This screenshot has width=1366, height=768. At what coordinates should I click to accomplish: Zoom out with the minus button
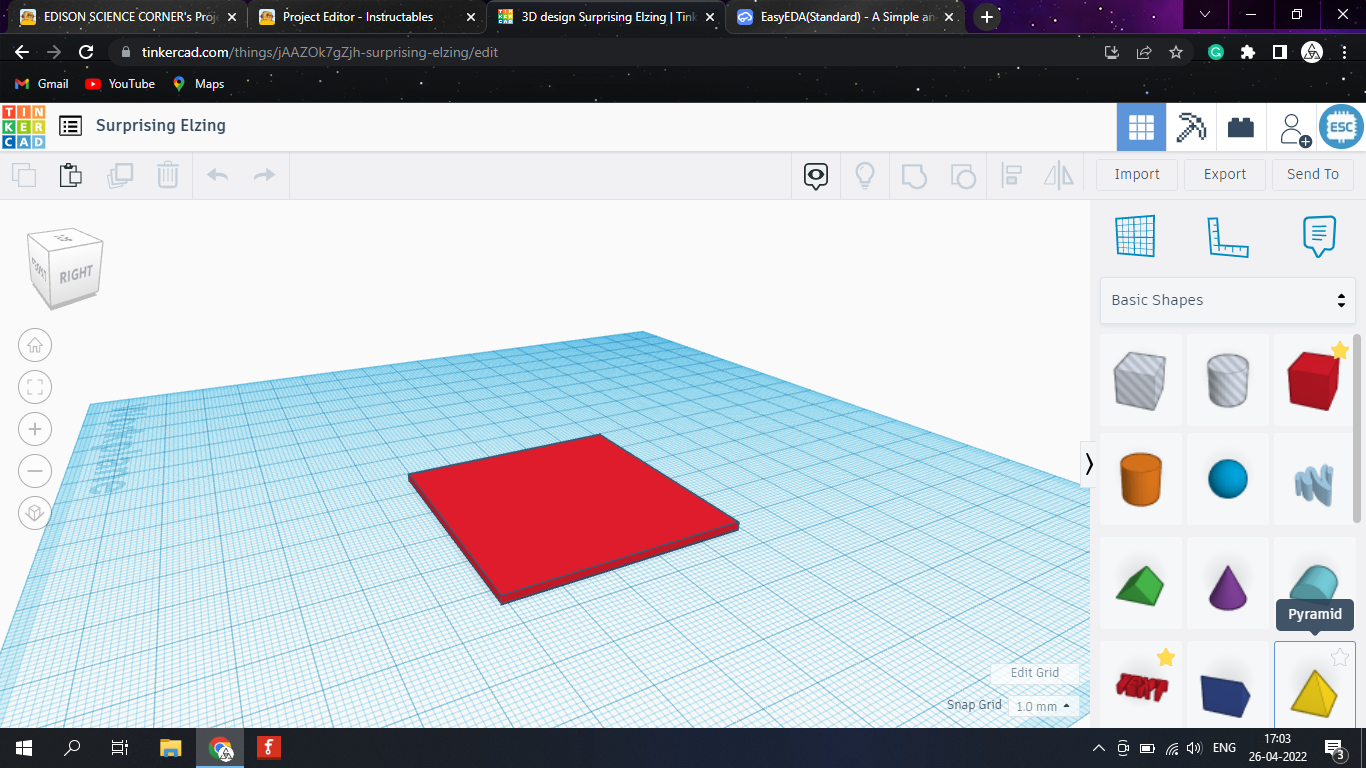click(35, 471)
